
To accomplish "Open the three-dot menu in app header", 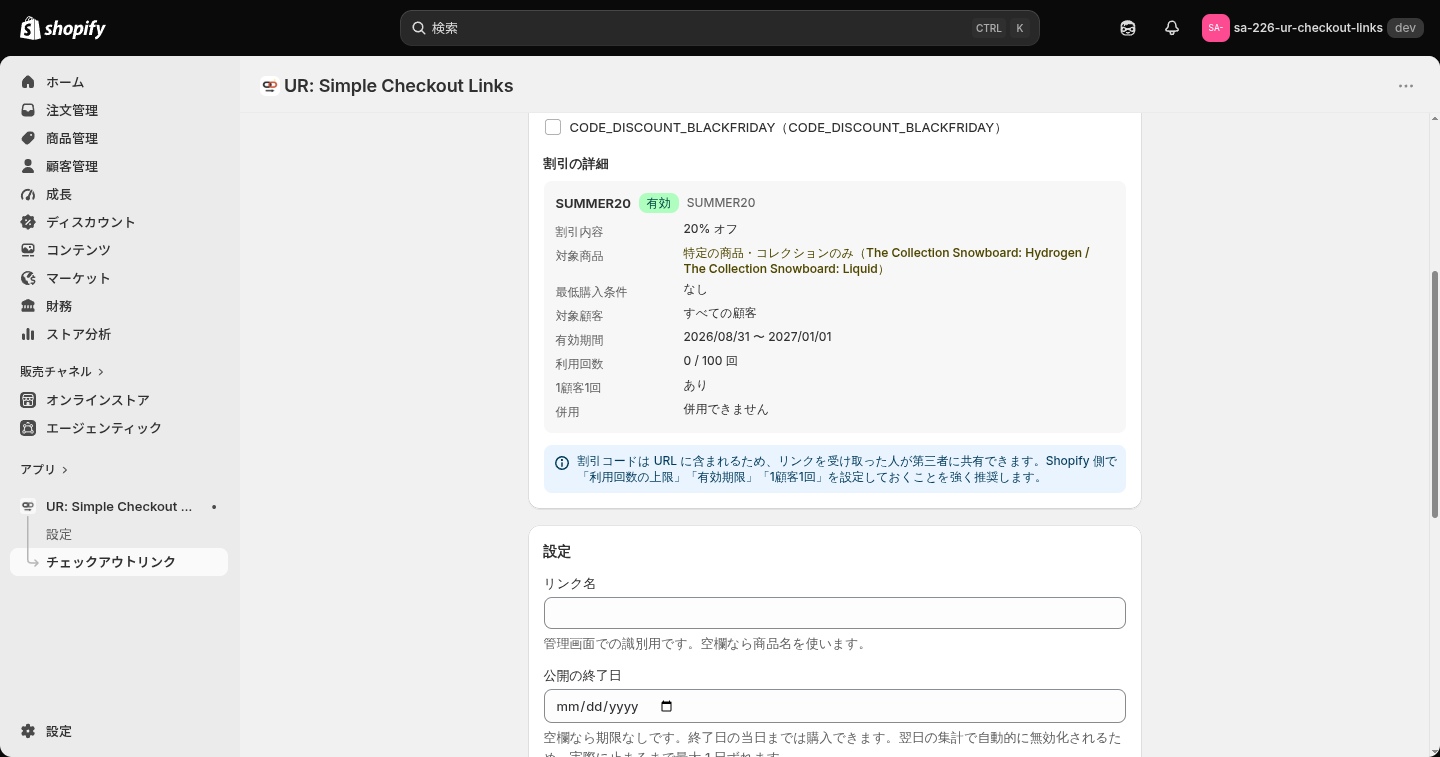I will (1406, 86).
